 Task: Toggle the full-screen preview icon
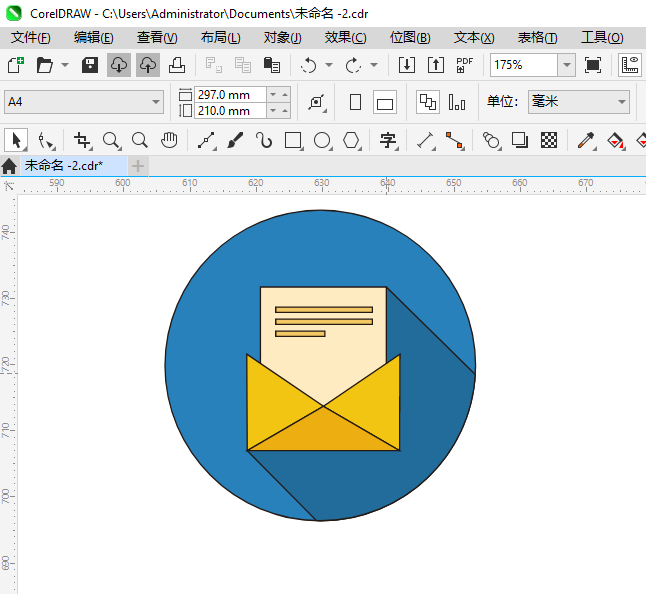[x=592, y=65]
